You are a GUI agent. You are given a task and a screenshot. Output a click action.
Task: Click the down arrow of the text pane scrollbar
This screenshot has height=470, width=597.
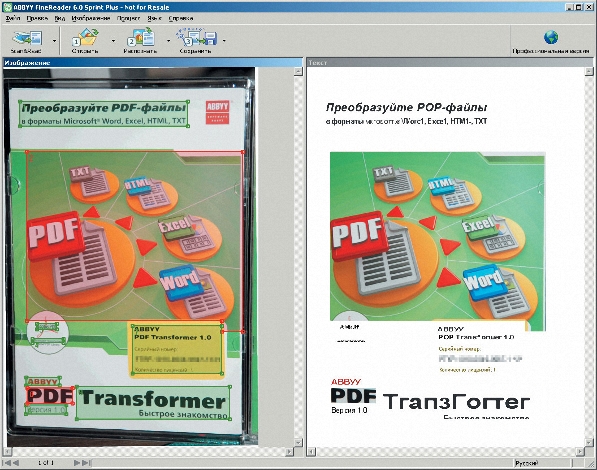589,443
